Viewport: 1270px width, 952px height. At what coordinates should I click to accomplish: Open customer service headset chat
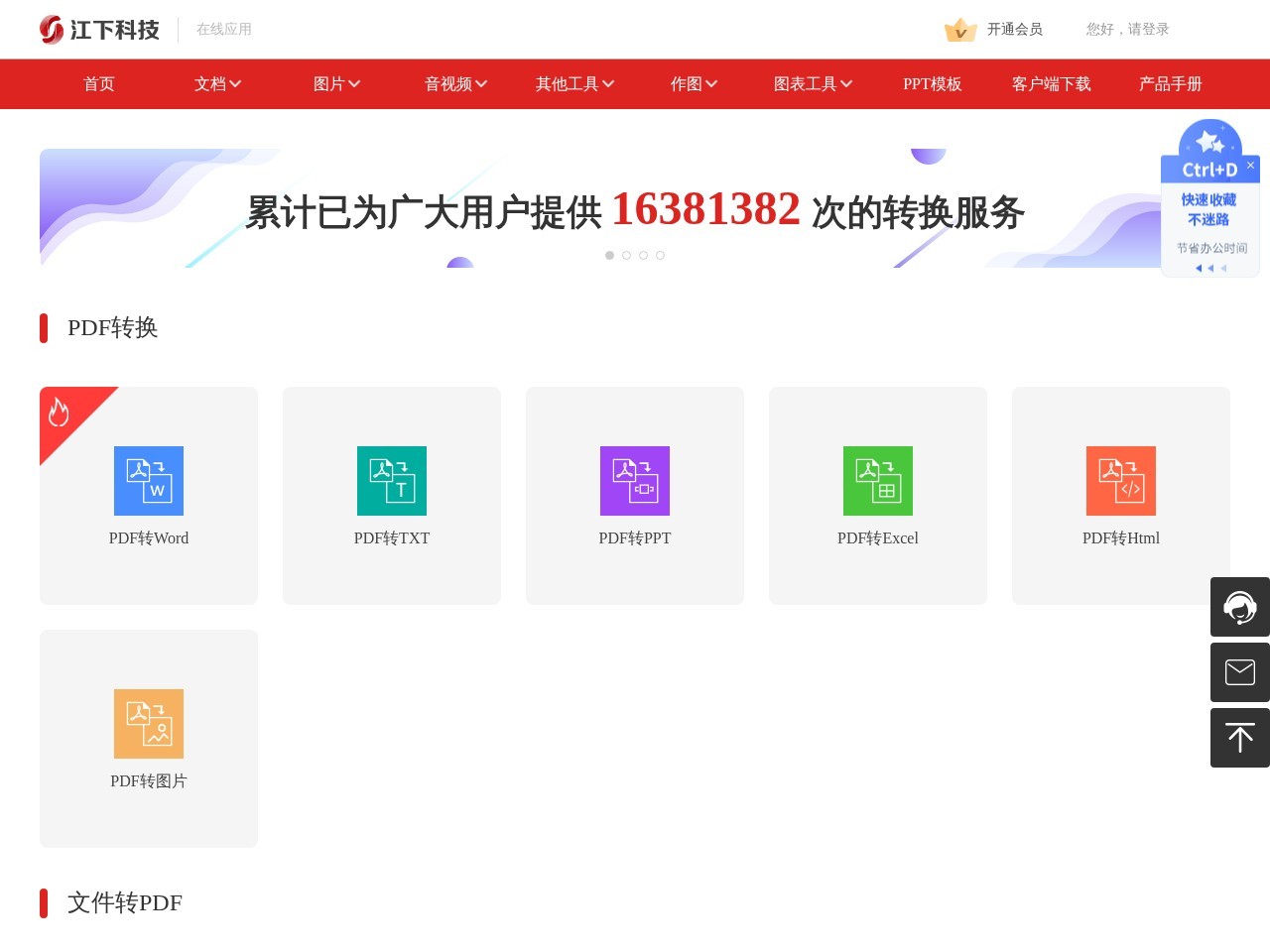pos(1240,607)
